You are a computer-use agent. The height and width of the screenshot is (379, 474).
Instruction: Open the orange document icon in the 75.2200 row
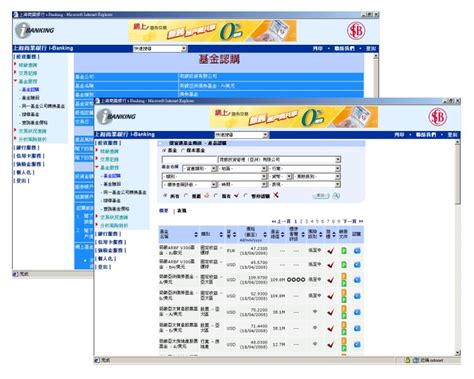pos(344,309)
